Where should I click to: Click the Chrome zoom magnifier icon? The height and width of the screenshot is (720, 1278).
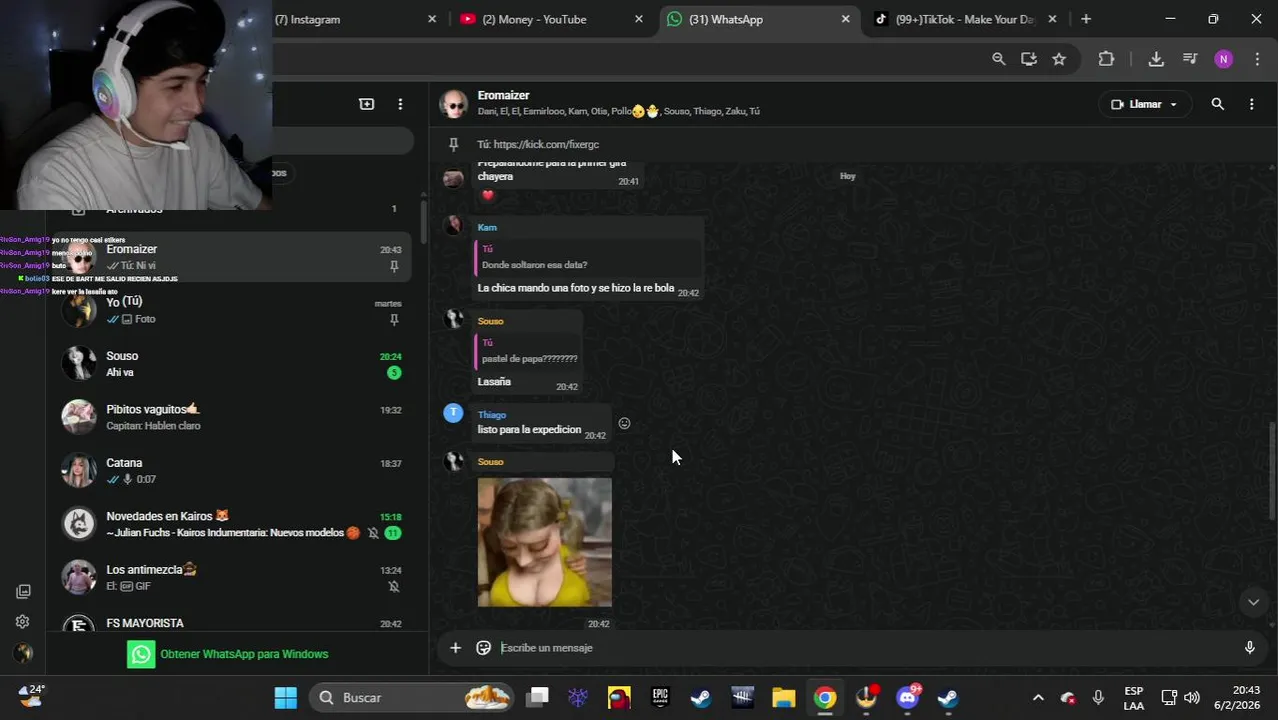(998, 59)
